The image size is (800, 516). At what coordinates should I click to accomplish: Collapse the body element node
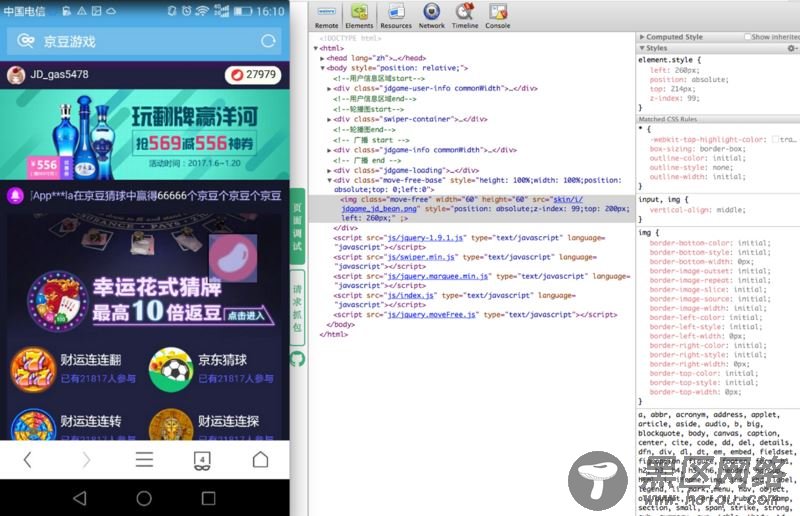[322, 68]
